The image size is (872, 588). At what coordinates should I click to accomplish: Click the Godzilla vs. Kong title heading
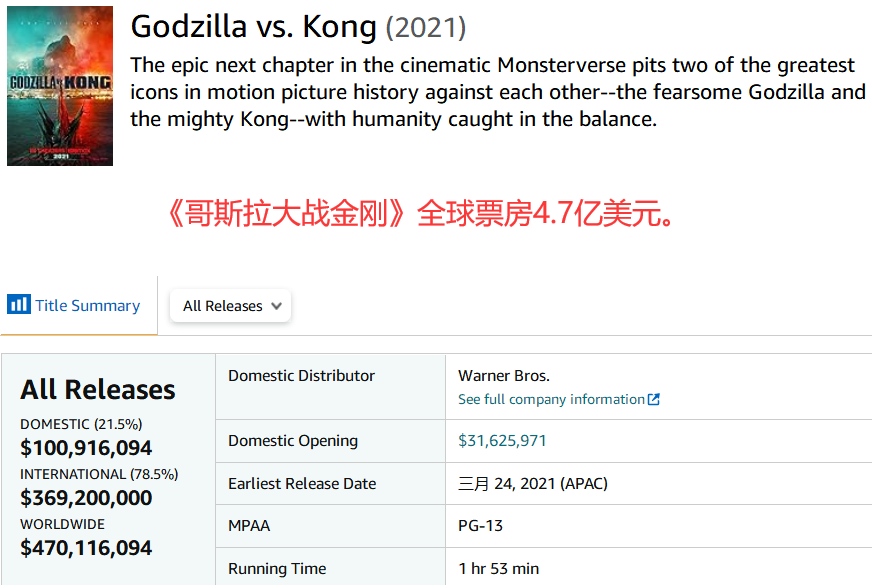point(254,27)
